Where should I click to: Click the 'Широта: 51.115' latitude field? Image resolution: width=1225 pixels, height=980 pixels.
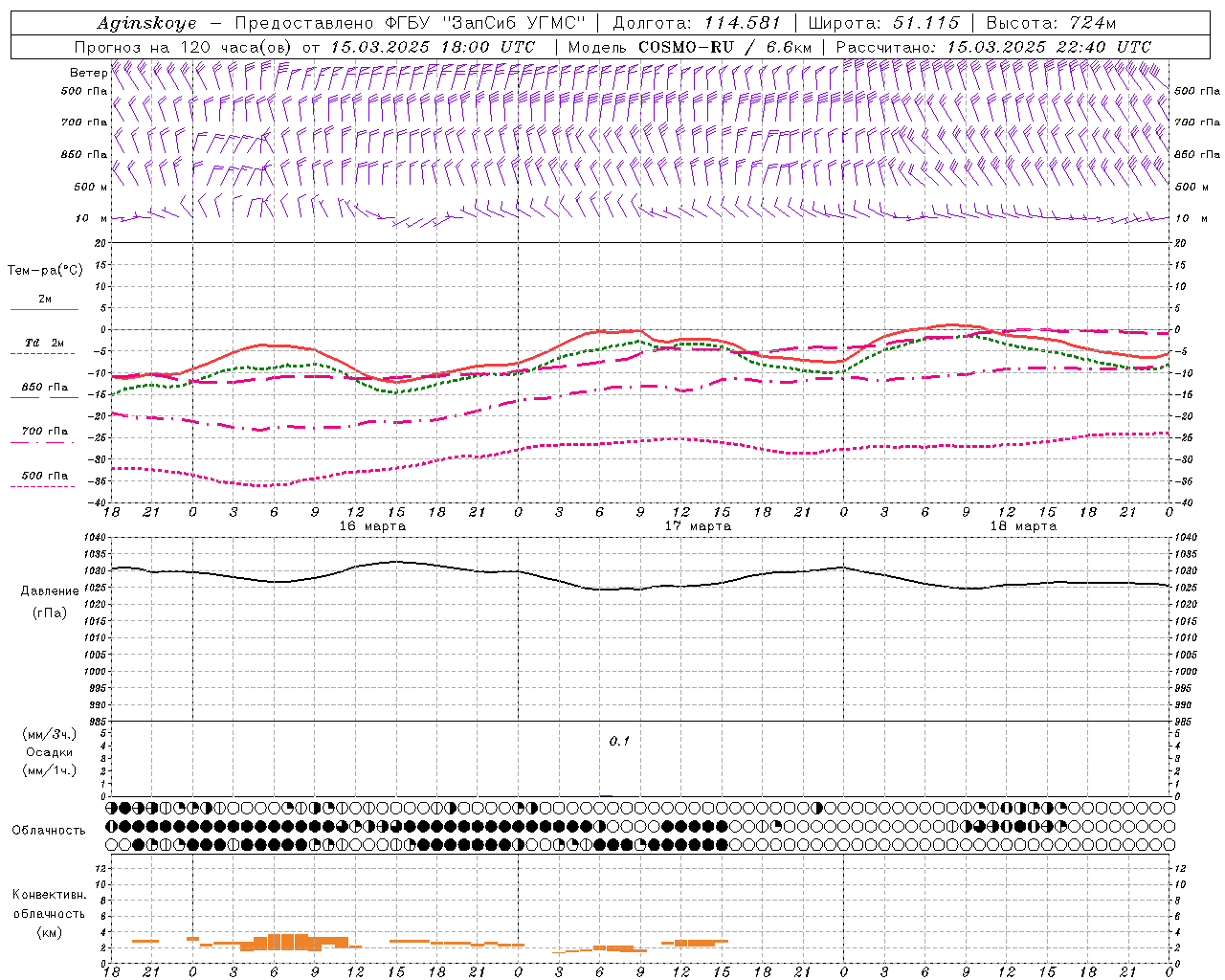point(883,23)
